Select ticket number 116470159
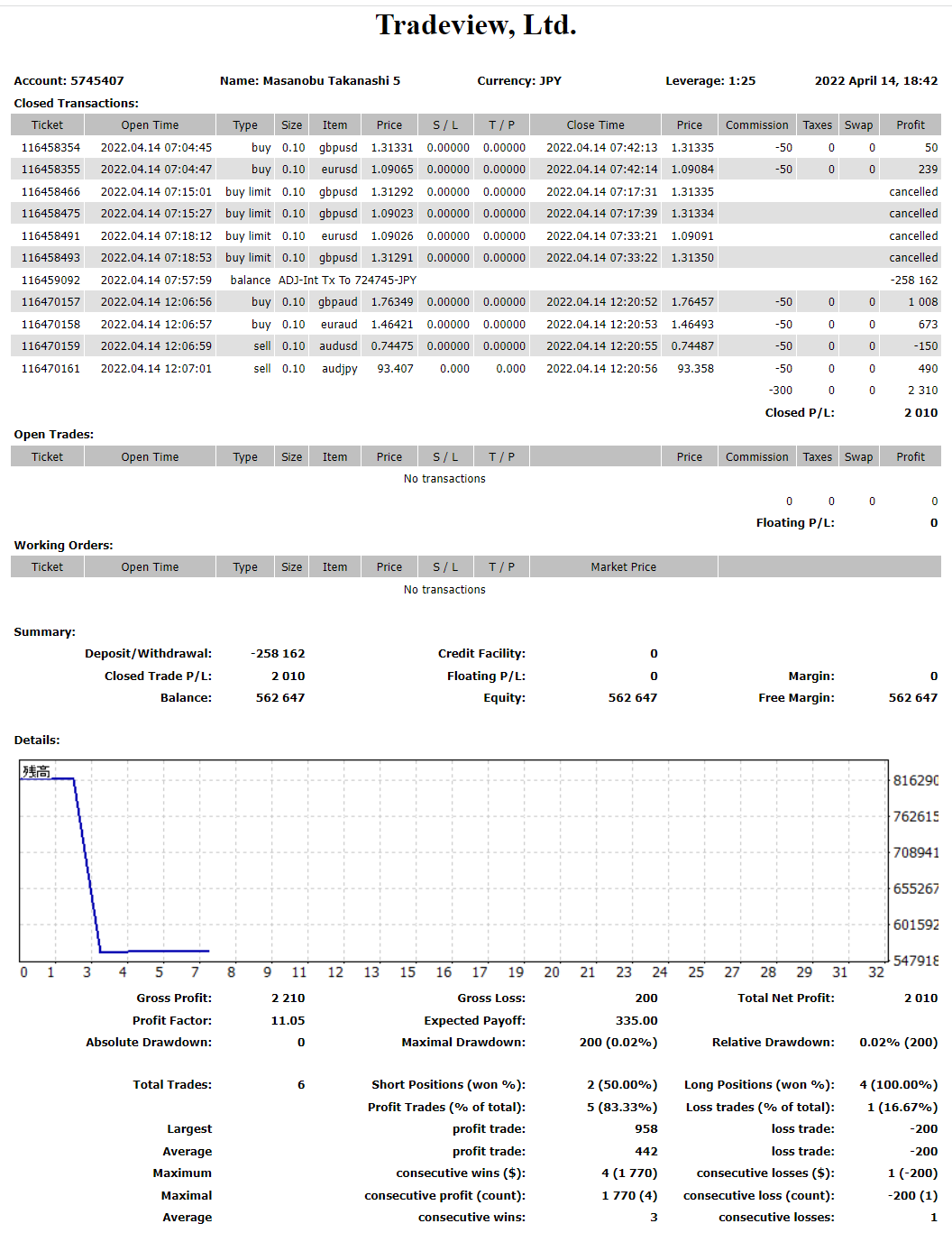 [x=50, y=346]
